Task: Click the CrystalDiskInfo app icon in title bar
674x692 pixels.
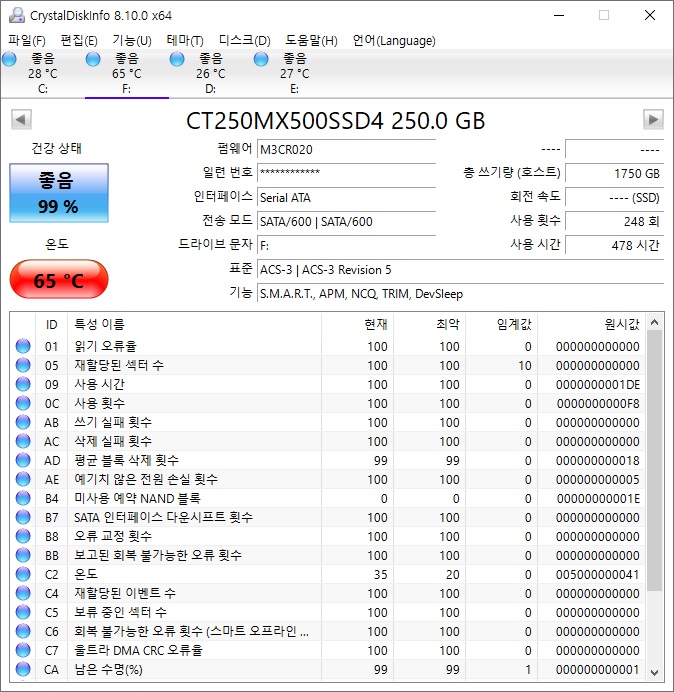Action: coord(17,15)
